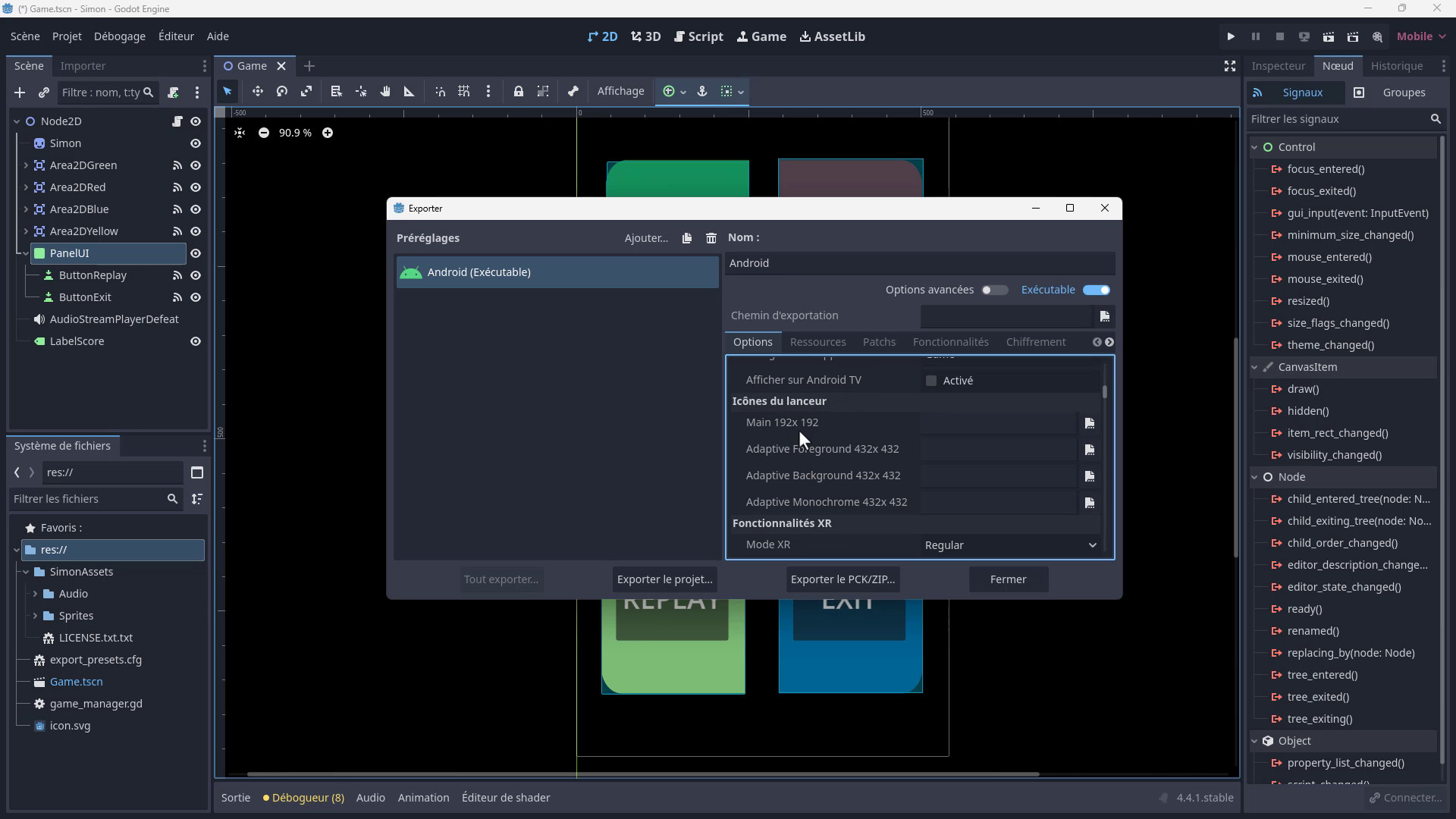This screenshot has height=819, width=1456.
Task: Hide the LabelScore node visibility
Action: click(x=196, y=341)
